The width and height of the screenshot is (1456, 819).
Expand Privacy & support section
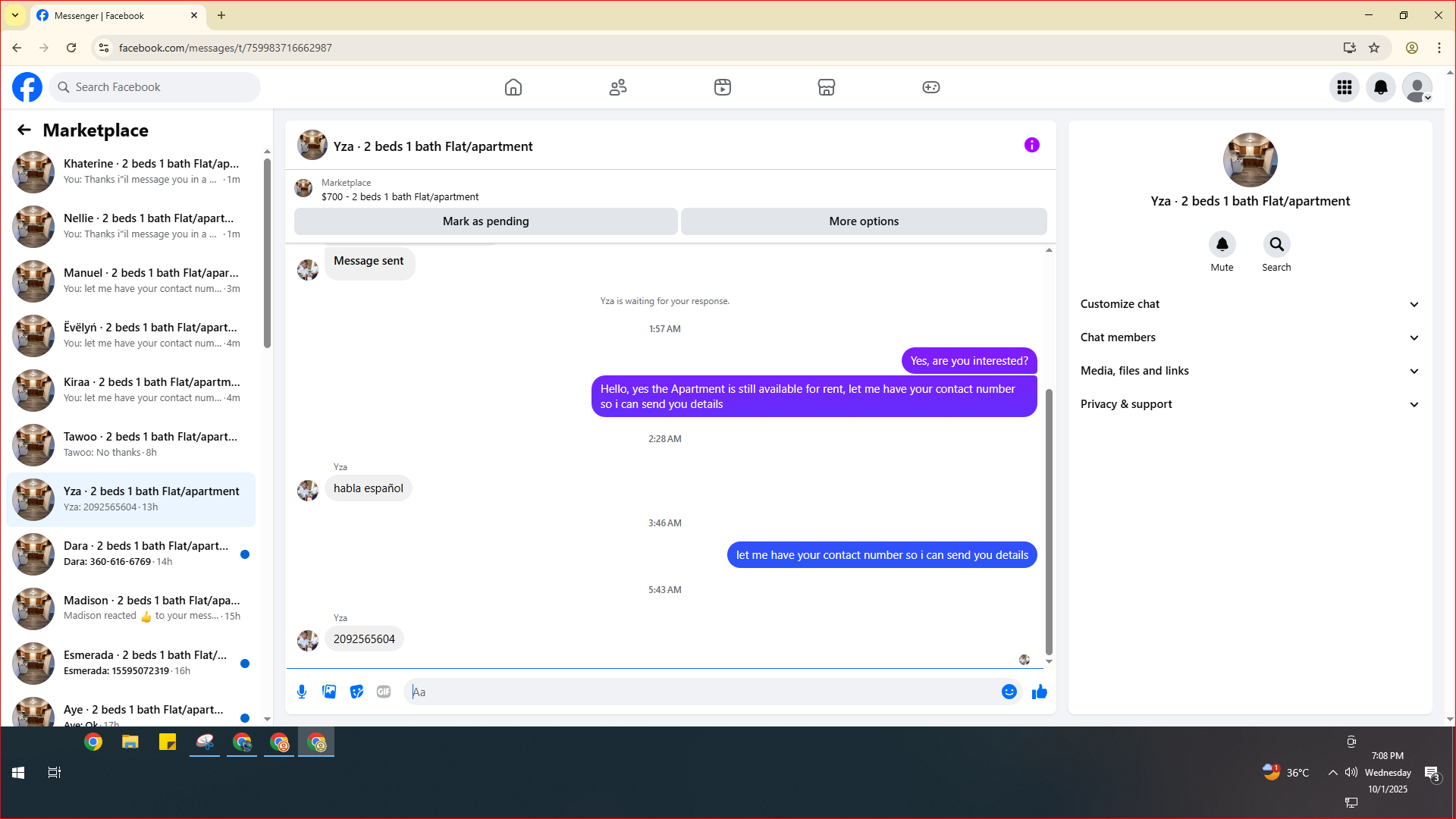coord(1250,404)
